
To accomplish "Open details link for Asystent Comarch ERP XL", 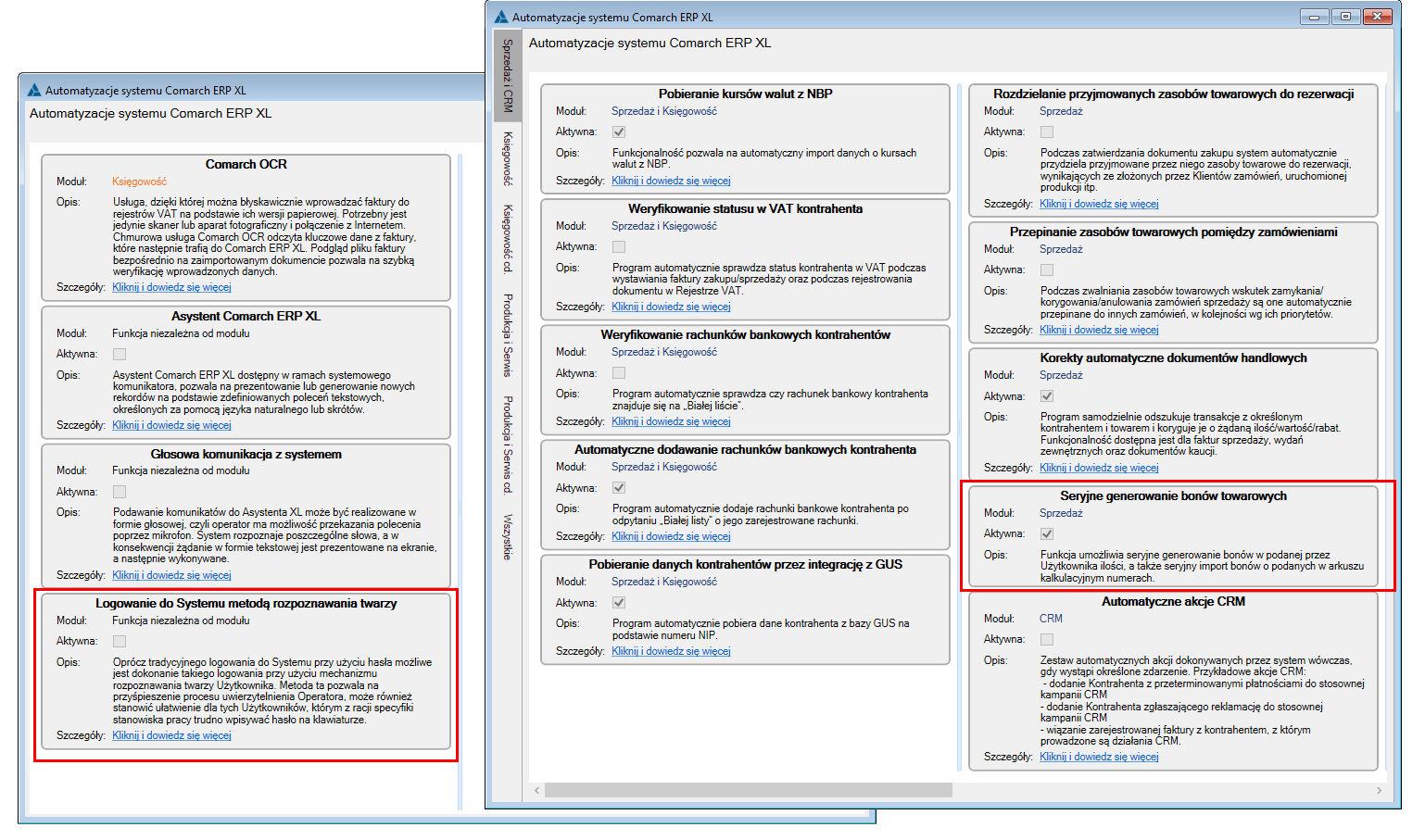I will pyautogui.click(x=171, y=425).
